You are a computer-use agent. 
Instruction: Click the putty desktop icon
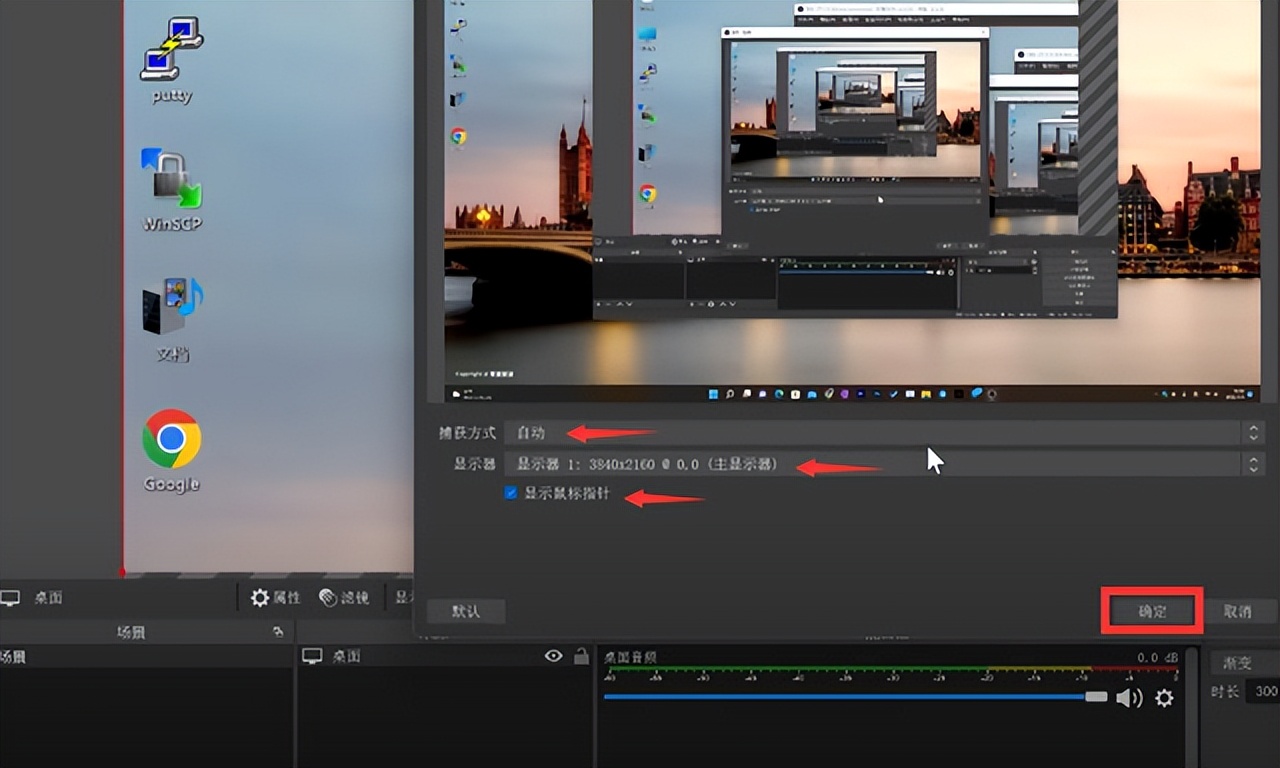coord(172,57)
